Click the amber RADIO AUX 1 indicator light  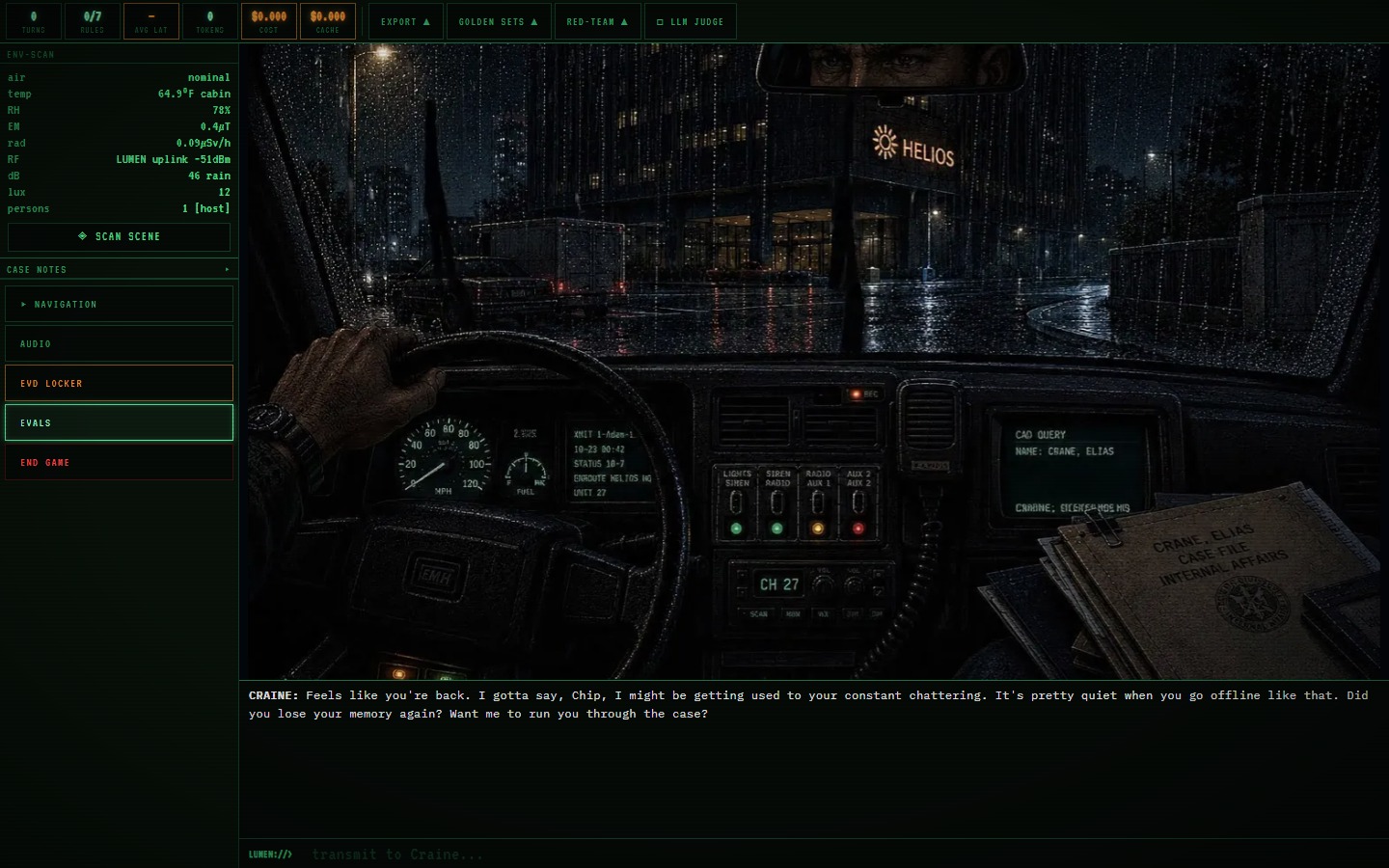point(818,529)
